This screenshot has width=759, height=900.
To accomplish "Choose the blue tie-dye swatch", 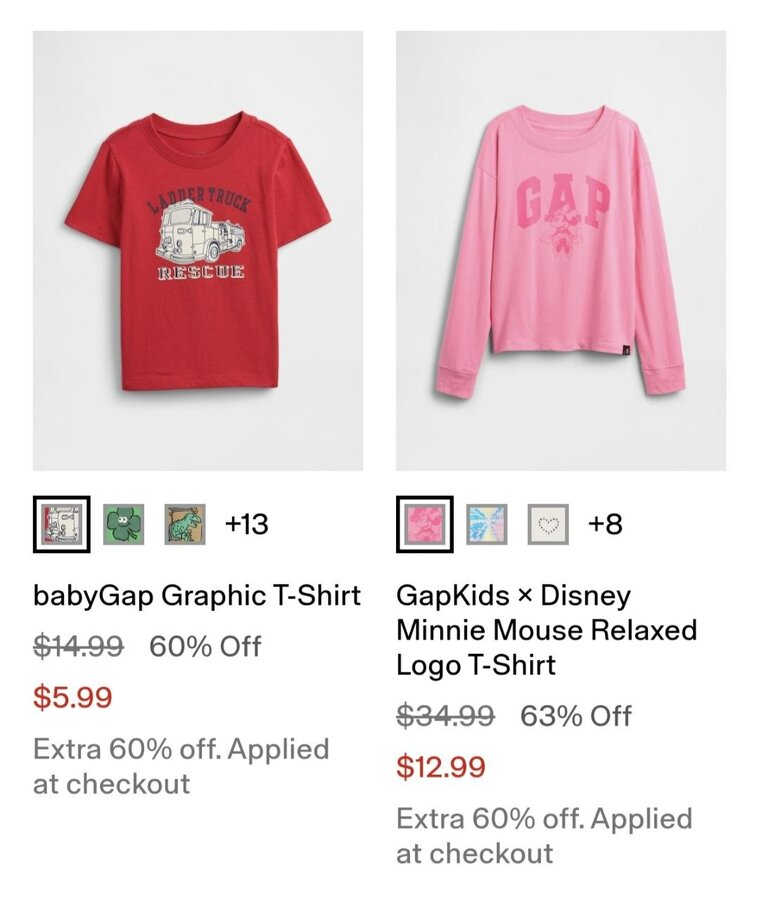I will tap(487, 523).
